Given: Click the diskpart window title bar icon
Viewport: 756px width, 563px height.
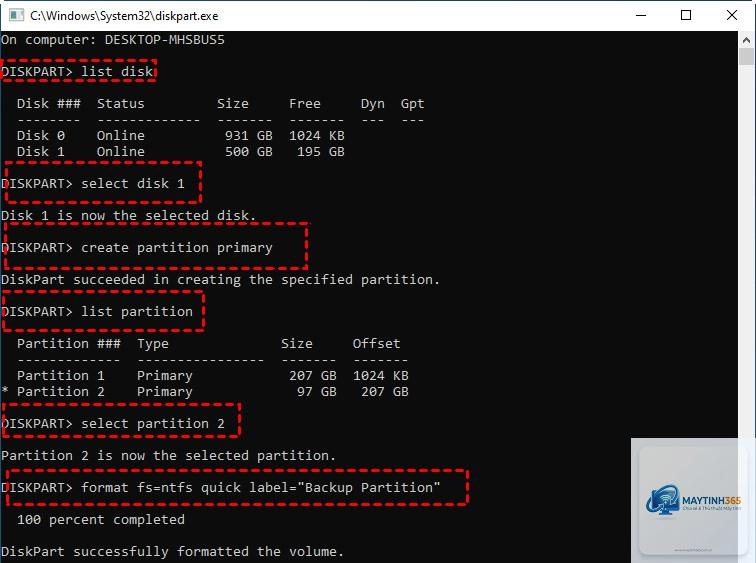Looking at the screenshot, I should point(16,15).
